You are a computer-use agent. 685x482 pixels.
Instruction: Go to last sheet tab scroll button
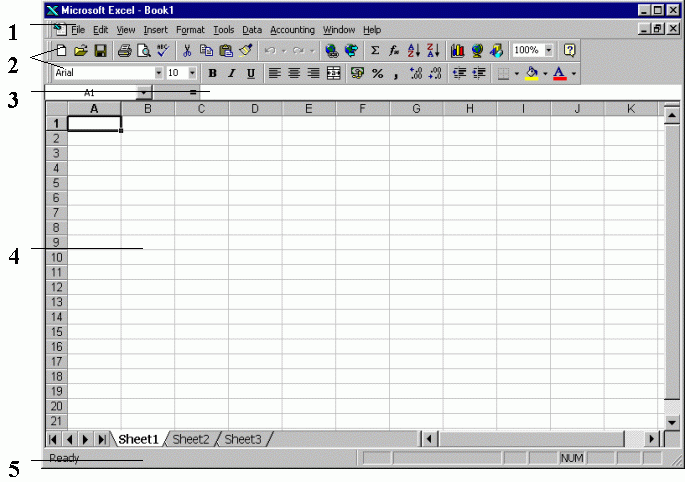pyautogui.click(x=102, y=439)
